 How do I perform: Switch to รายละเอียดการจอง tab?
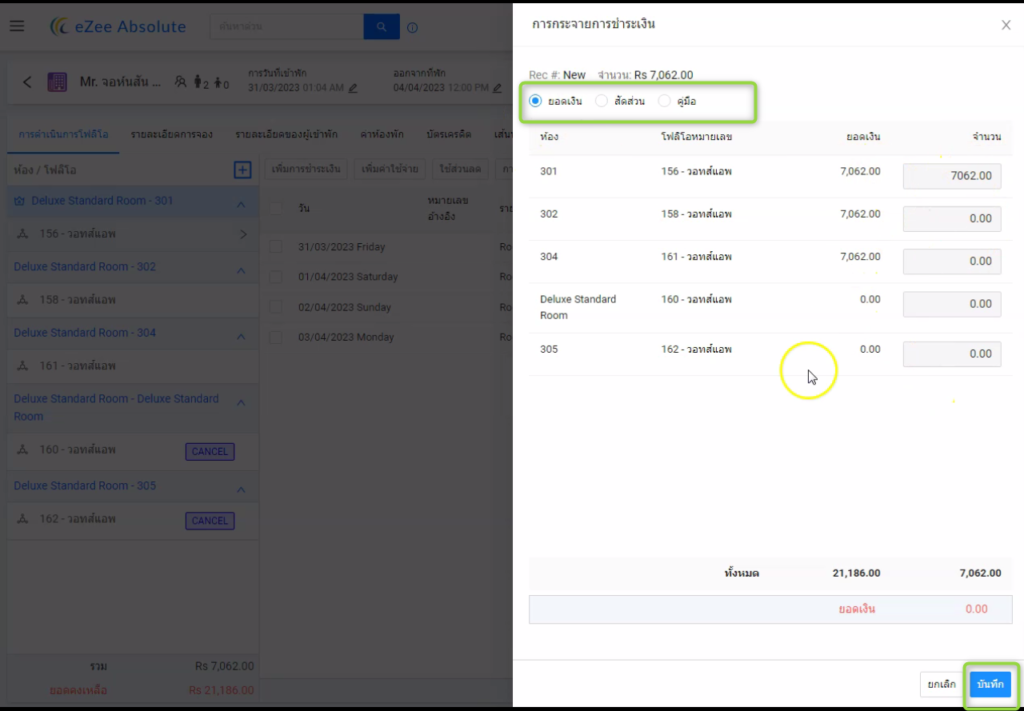pyautogui.click(x=172, y=134)
